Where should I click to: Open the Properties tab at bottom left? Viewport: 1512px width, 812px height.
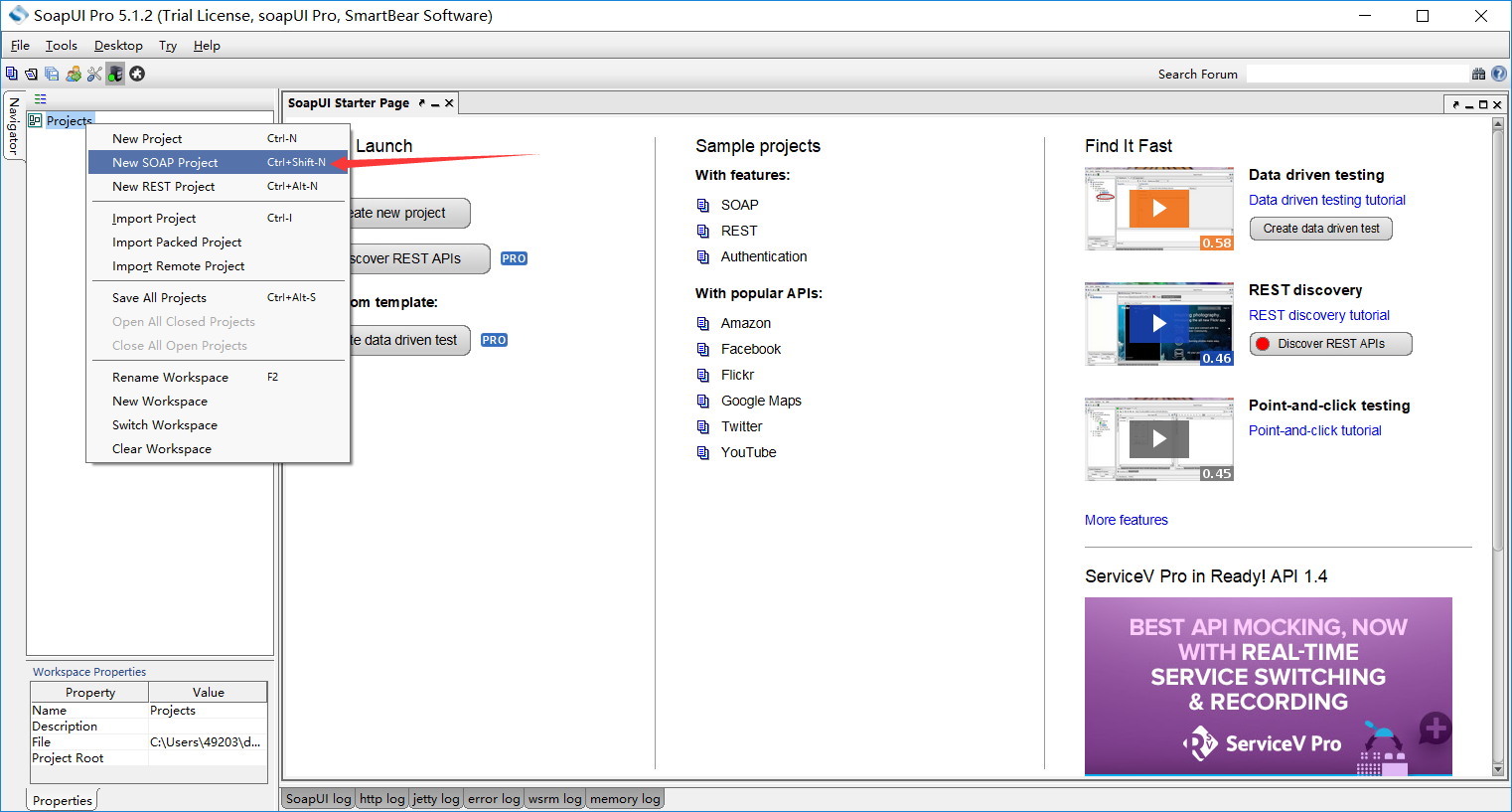click(63, 800)
